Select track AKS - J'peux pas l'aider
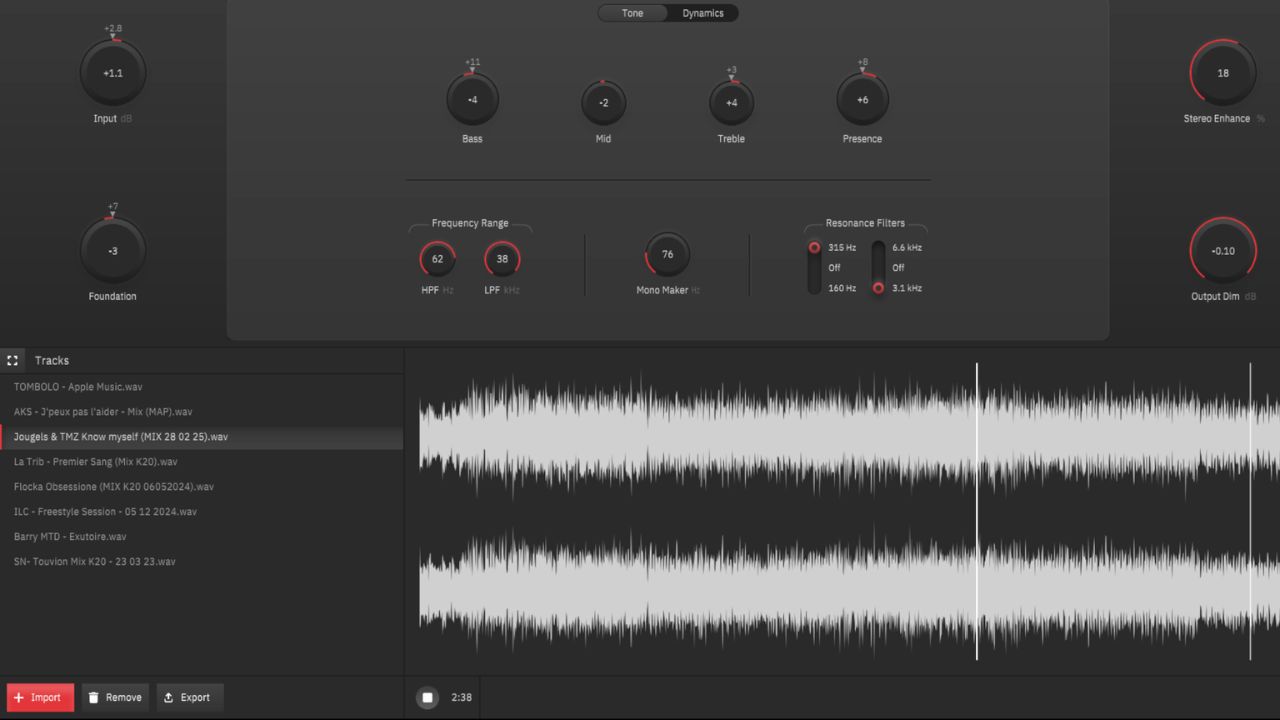Image resolution: width=1280 pixels, height=720 pixels. [x=202, y=412]
